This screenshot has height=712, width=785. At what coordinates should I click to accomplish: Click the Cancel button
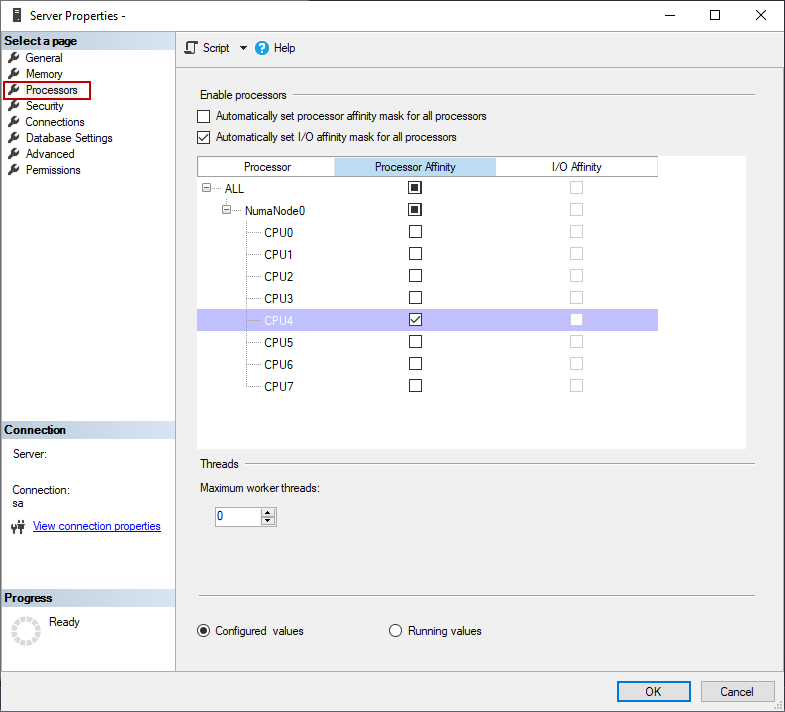click(737, 691)
